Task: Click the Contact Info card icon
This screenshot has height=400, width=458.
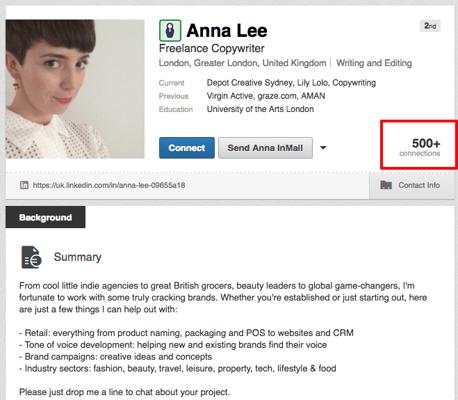Action: tap(386, 185)
